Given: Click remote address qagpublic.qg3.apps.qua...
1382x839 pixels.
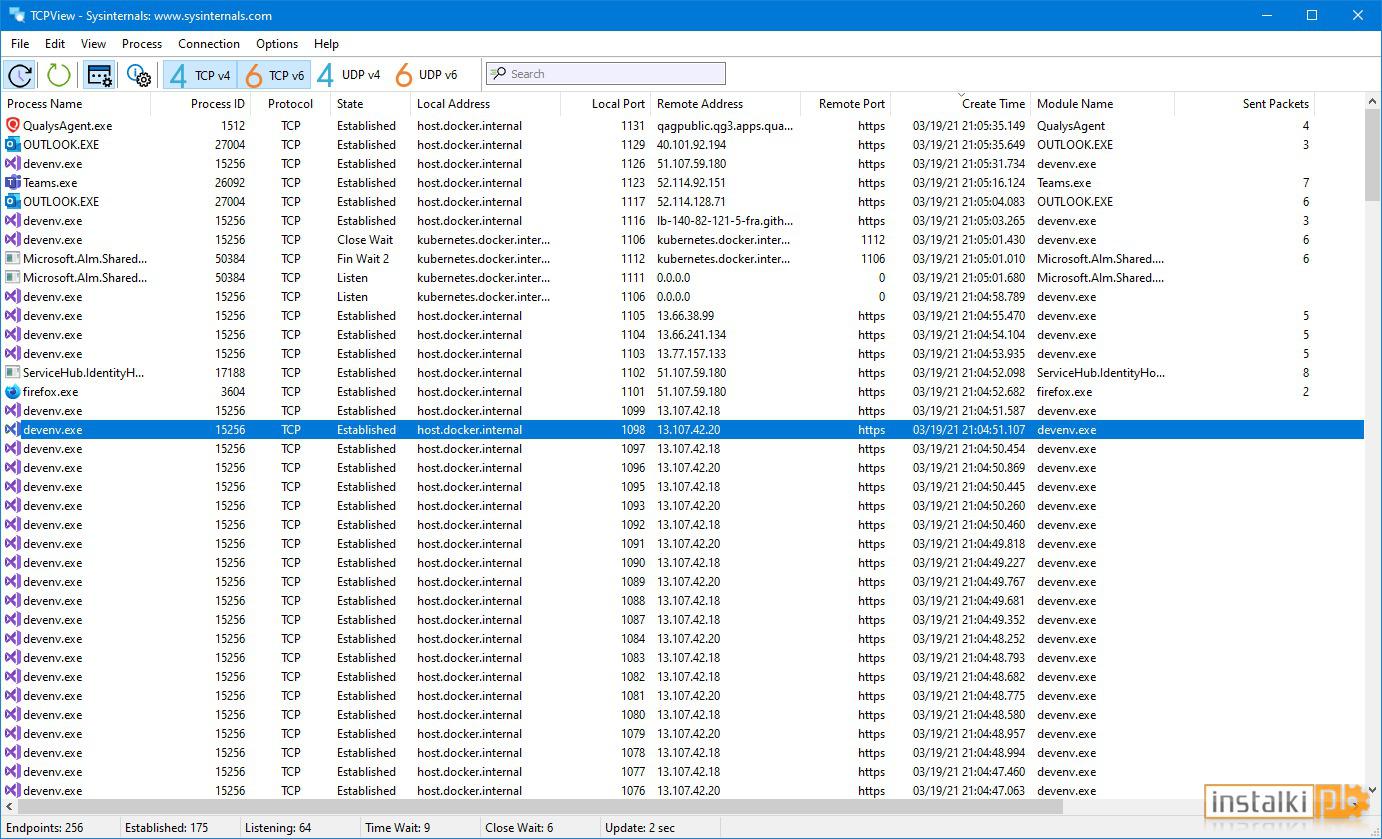Looking at the screenshot, I should [725, 126].
